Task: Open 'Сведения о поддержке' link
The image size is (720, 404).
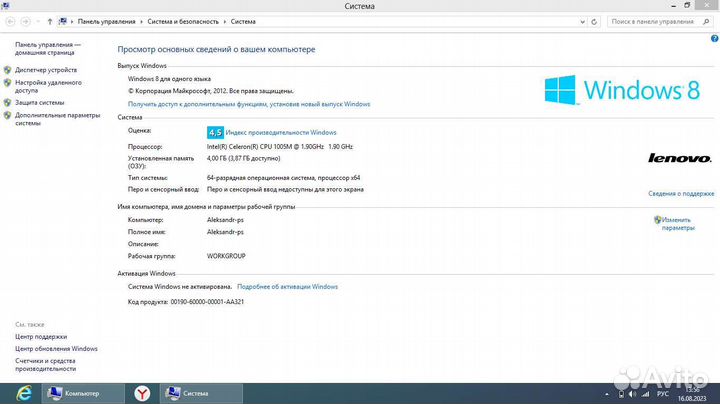Action: (x=681, y=193)
